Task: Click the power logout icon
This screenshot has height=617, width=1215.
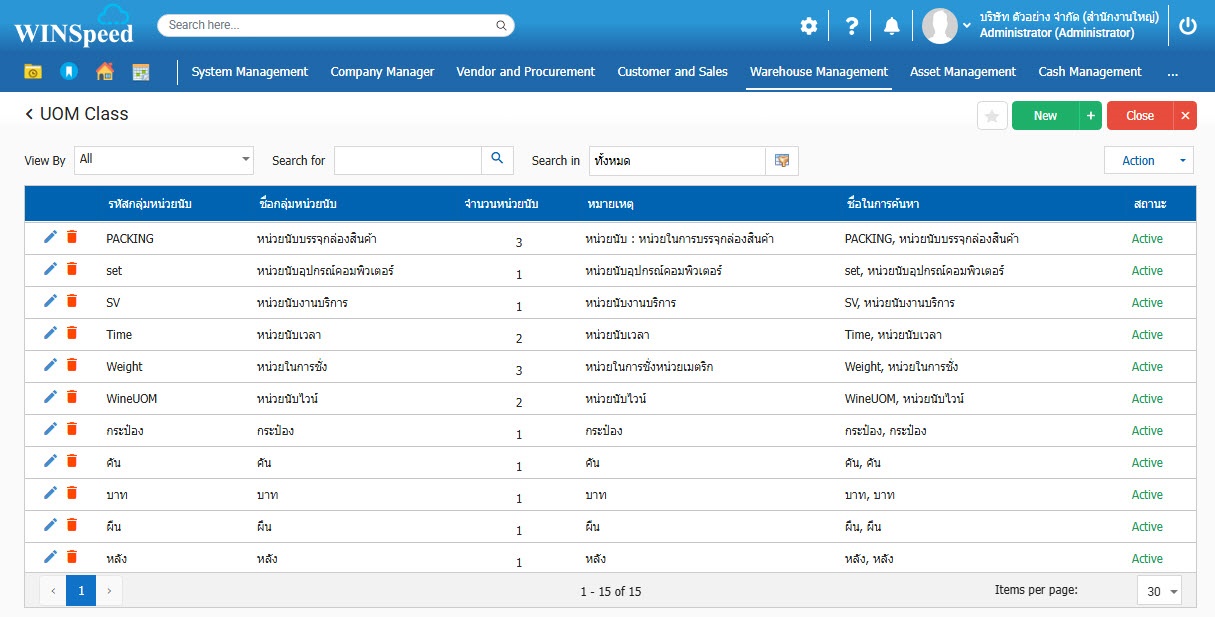Action: [x=1187, y=27]
